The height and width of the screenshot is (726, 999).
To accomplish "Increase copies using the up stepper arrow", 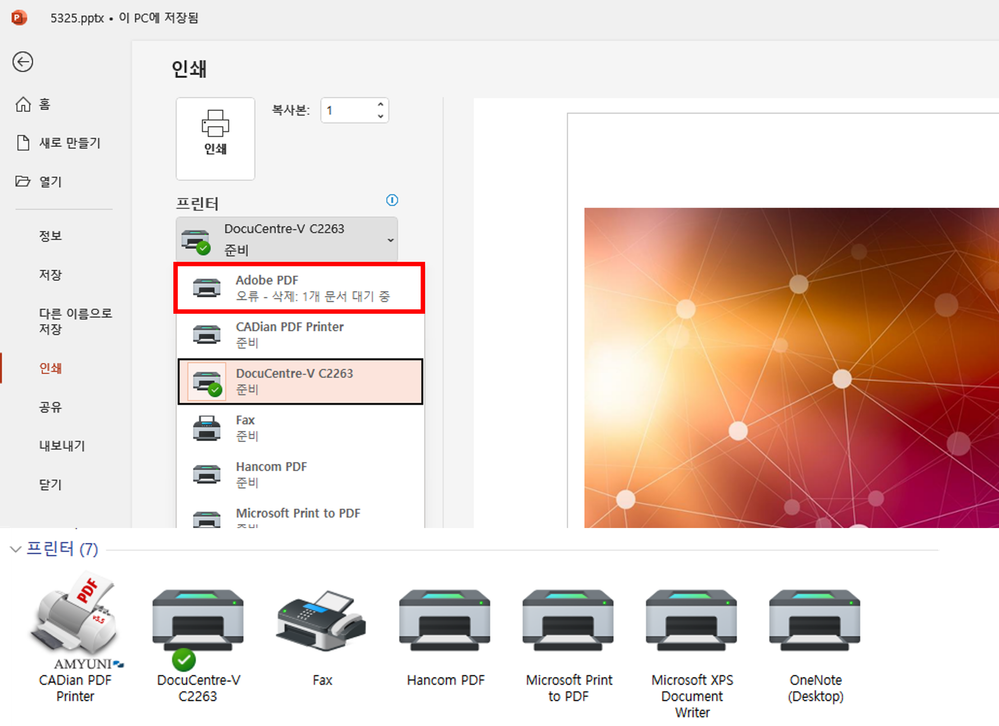I will pyautogui.click(x=379, y=103).
